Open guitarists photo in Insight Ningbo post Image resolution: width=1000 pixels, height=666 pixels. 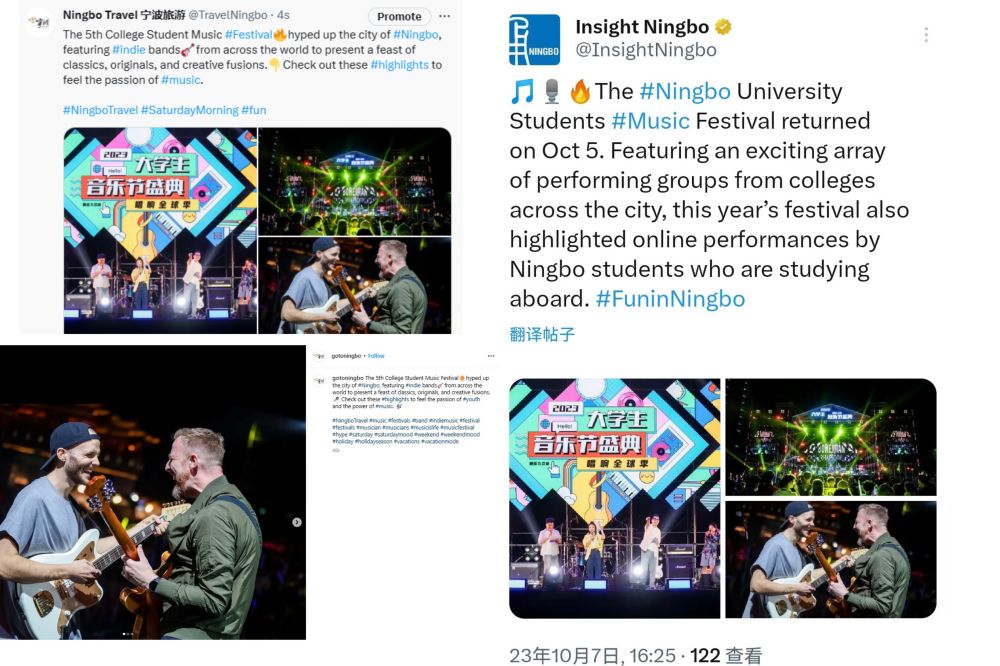(x=831, y=559)
